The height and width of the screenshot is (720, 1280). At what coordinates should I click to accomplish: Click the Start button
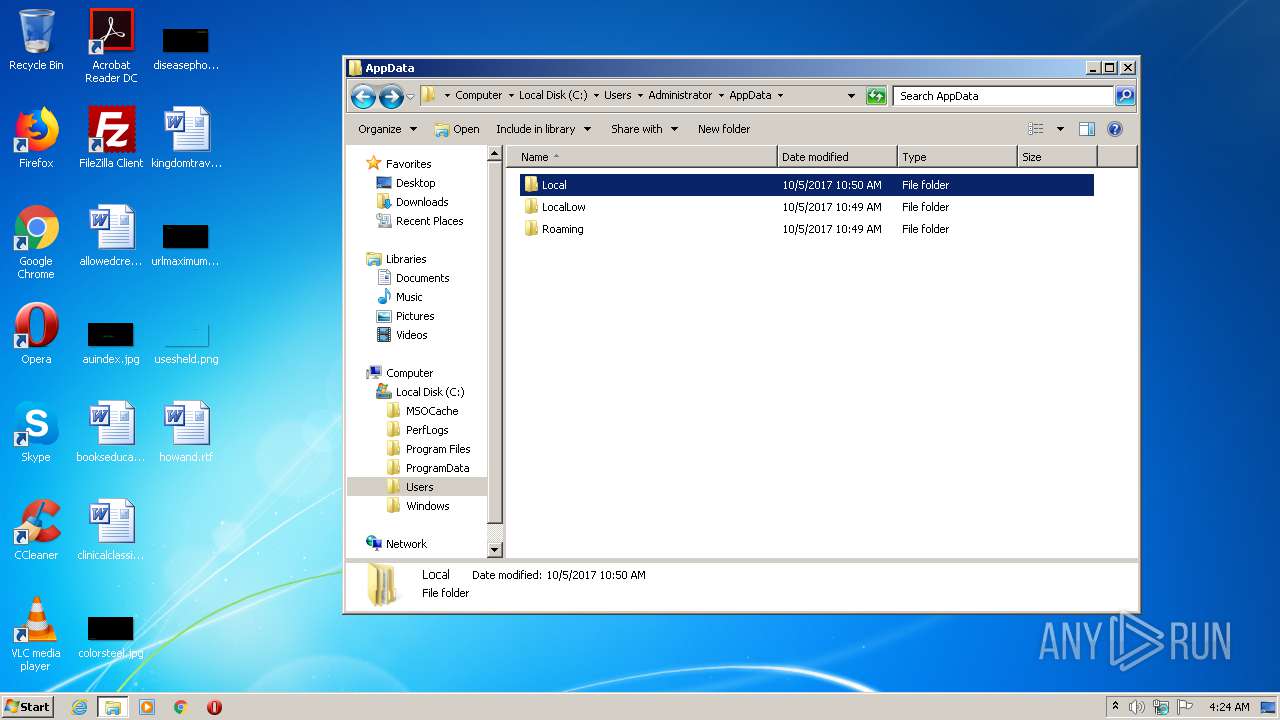click(28, 706)
